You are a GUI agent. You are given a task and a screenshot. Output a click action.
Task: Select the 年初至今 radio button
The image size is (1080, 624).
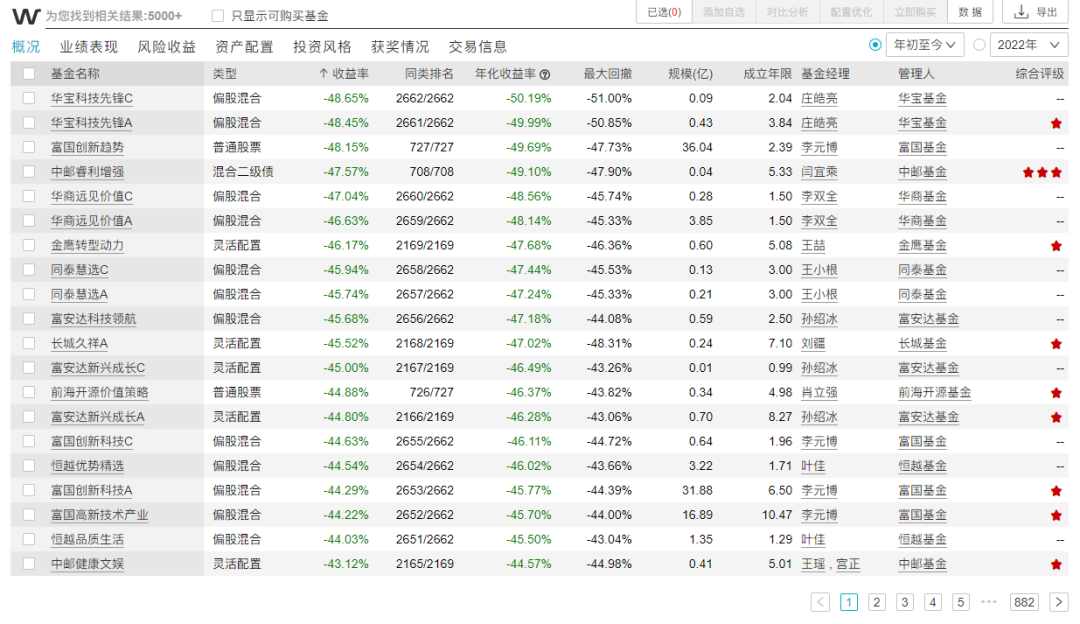875,45
